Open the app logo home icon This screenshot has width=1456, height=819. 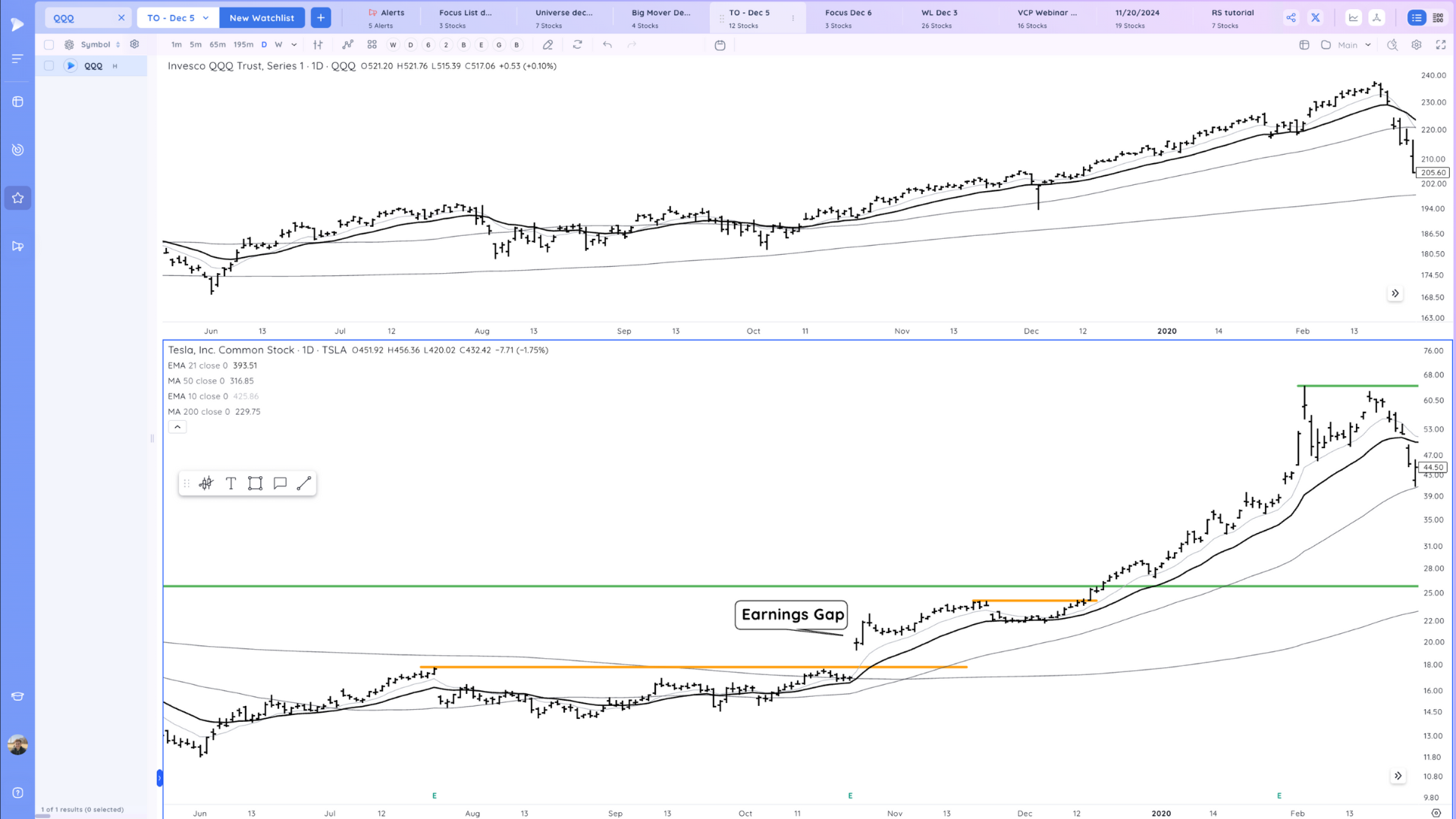[17, 24]
